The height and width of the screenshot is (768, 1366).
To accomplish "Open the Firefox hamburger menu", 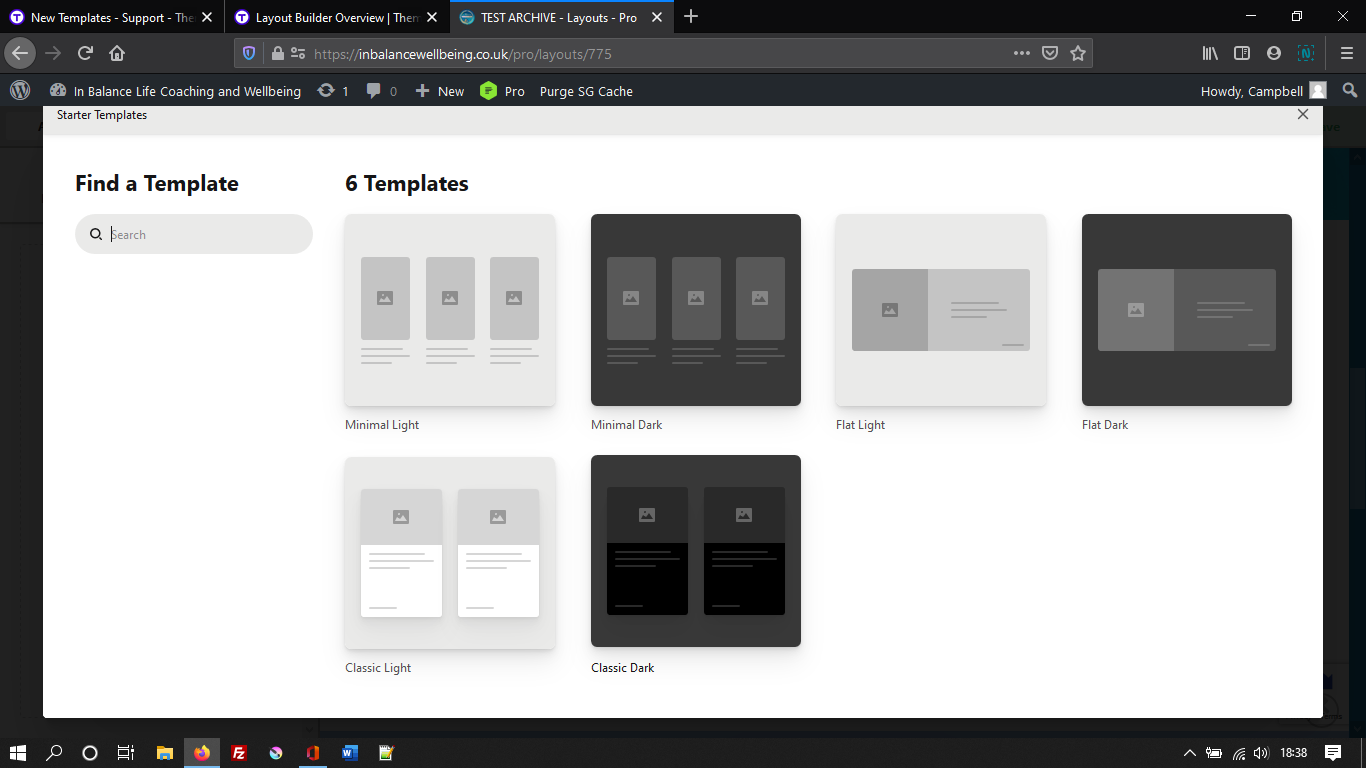I will click(1346, 53).
